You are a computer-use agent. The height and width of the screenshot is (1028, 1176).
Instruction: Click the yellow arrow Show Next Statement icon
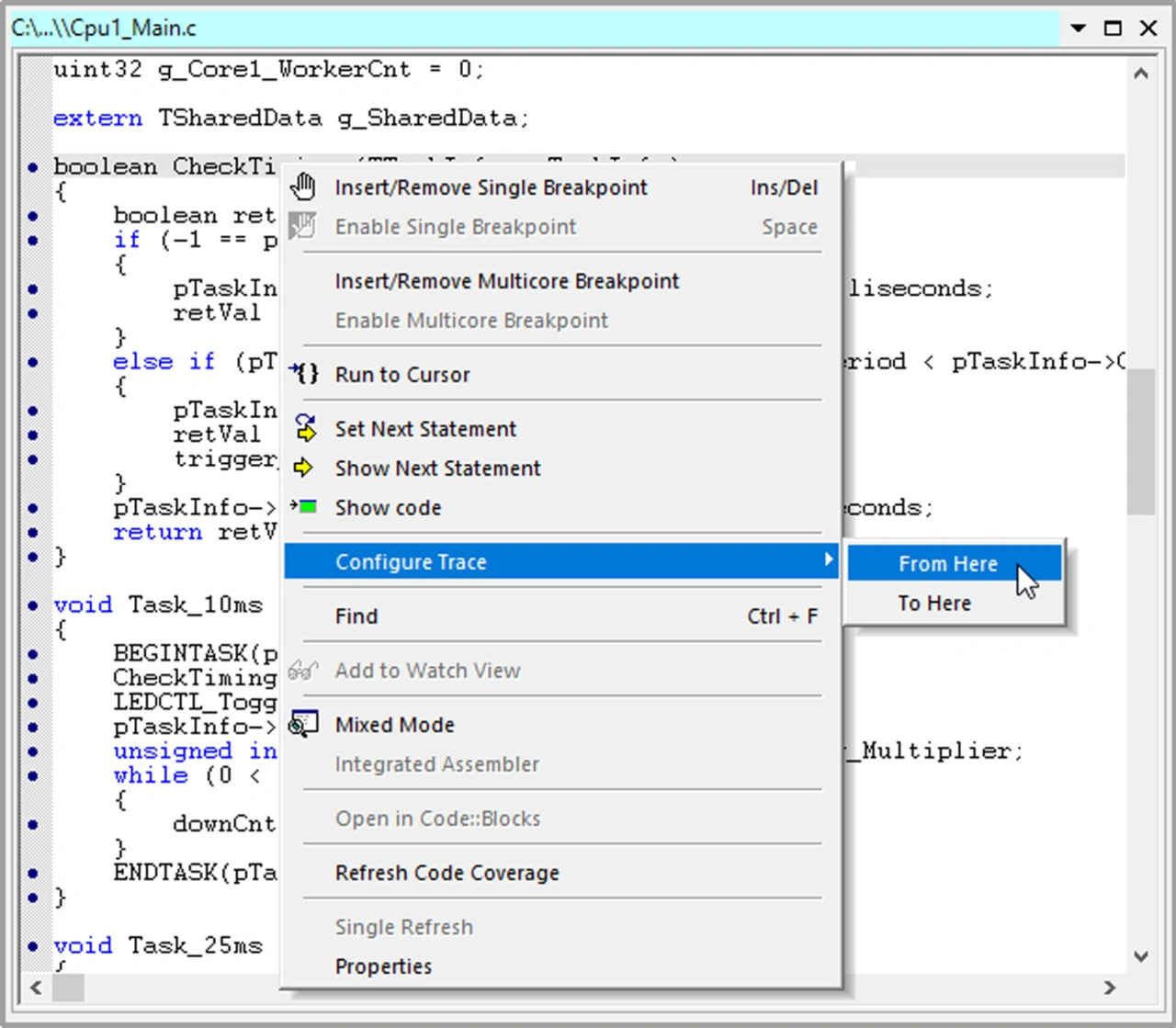pyautogui.click(x=303, y=469)
